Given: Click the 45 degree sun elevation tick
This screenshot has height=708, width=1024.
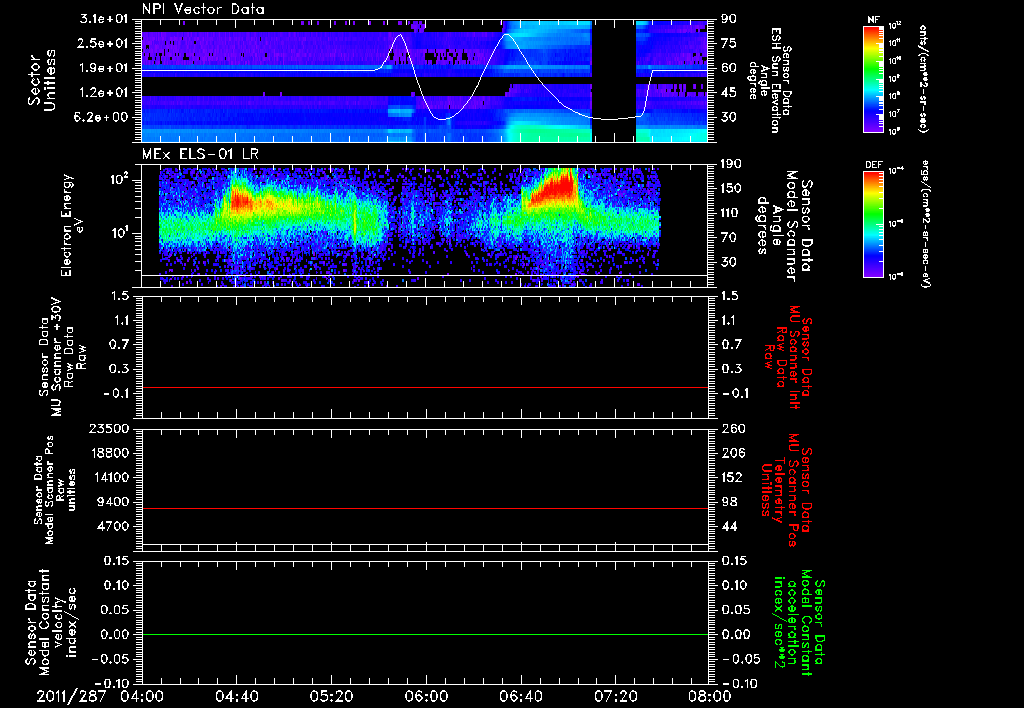Looking at the screenshot, I should 729,93.
